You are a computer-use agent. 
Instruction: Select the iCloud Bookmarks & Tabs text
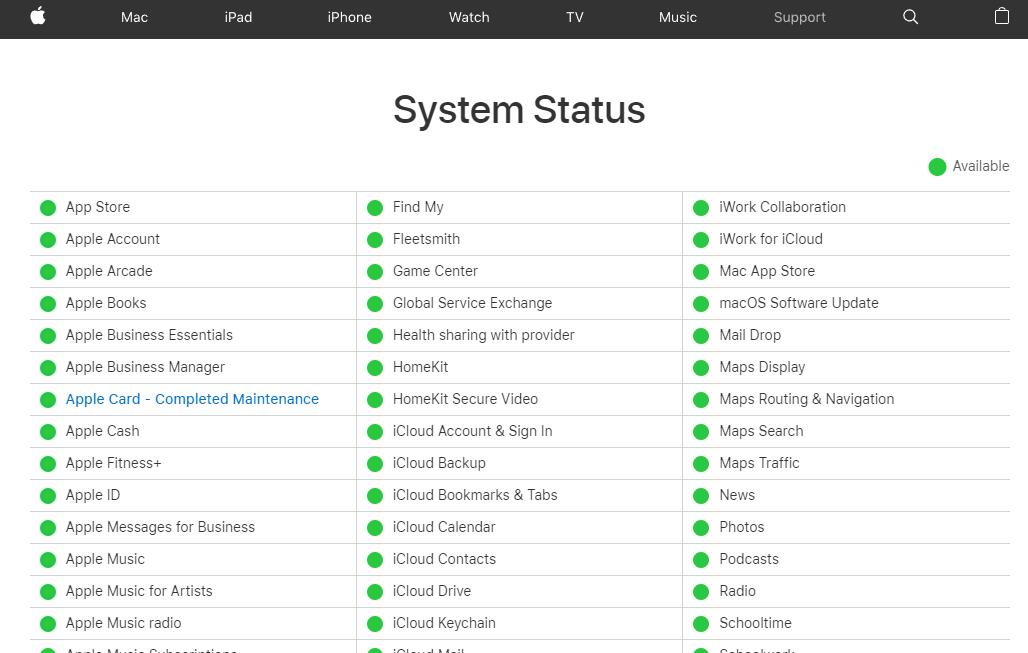(x=475, y=495)
